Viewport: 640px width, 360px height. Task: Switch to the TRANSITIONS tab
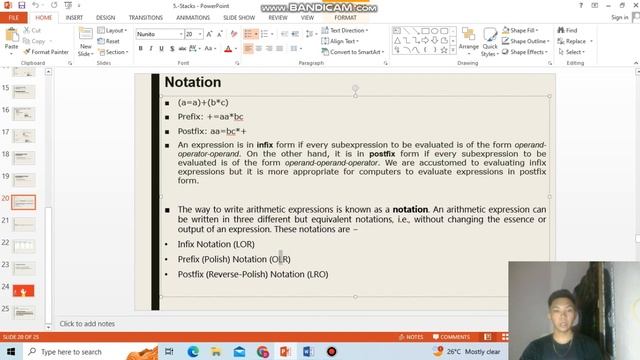pyautogui.click(x=146, y=18)
